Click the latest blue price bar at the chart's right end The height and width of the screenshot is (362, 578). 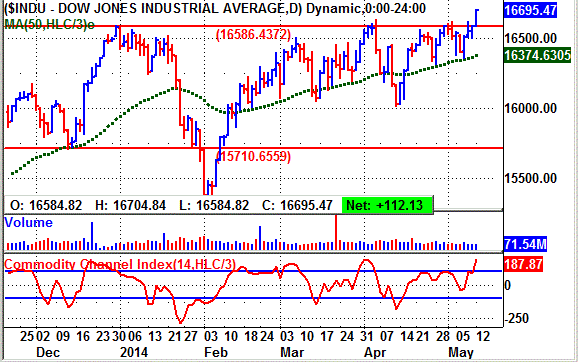[x=476, y=18]
